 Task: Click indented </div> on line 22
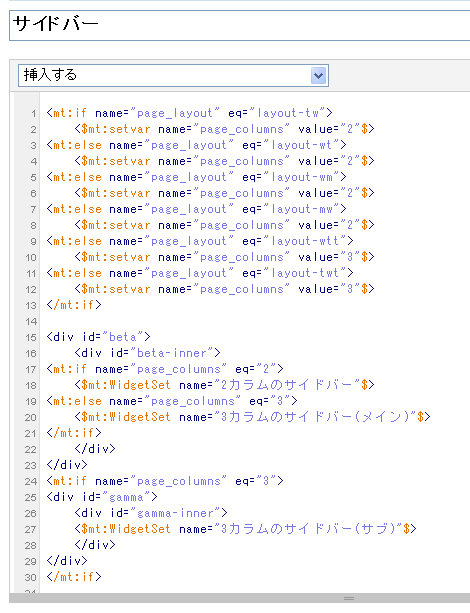click(x=95, y=449)
